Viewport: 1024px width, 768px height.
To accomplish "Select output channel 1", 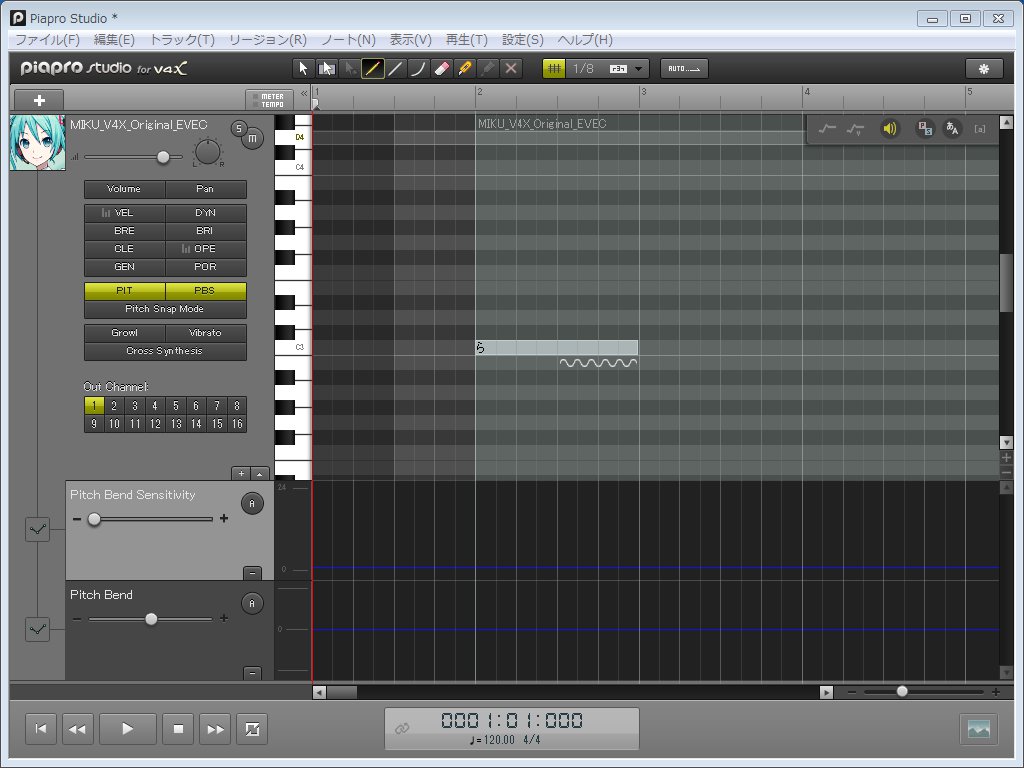I will [94, 406].
